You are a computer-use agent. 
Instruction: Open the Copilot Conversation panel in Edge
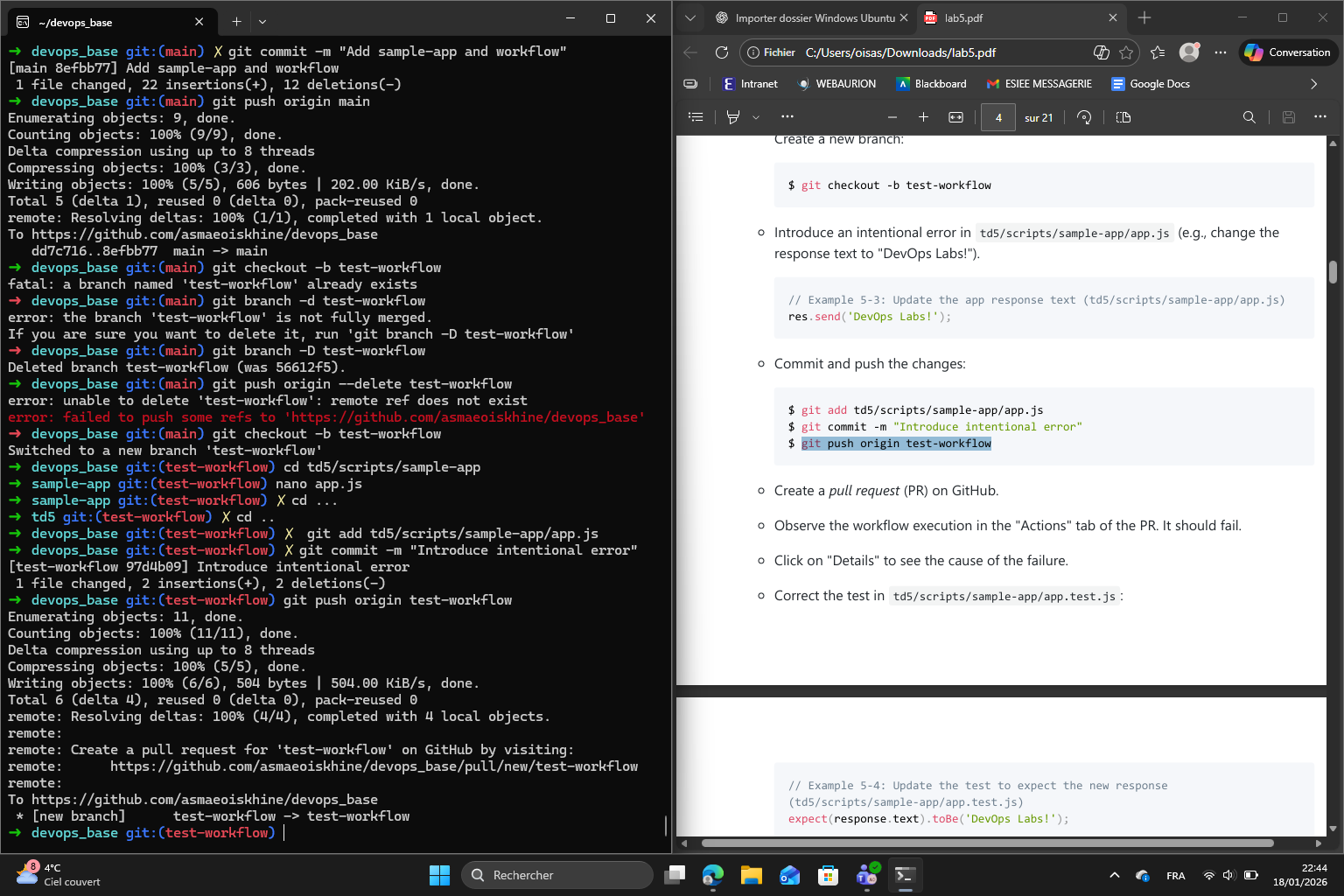pyautogui.click(x=1287, y=52)
